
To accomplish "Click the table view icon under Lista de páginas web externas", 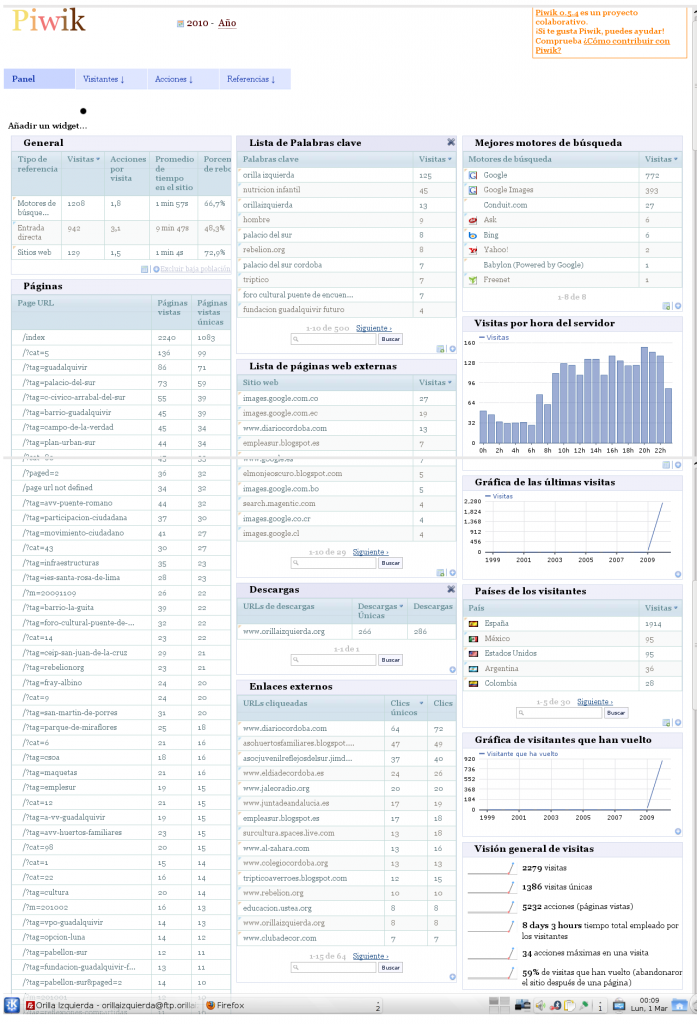I will [x=440, y=573].
